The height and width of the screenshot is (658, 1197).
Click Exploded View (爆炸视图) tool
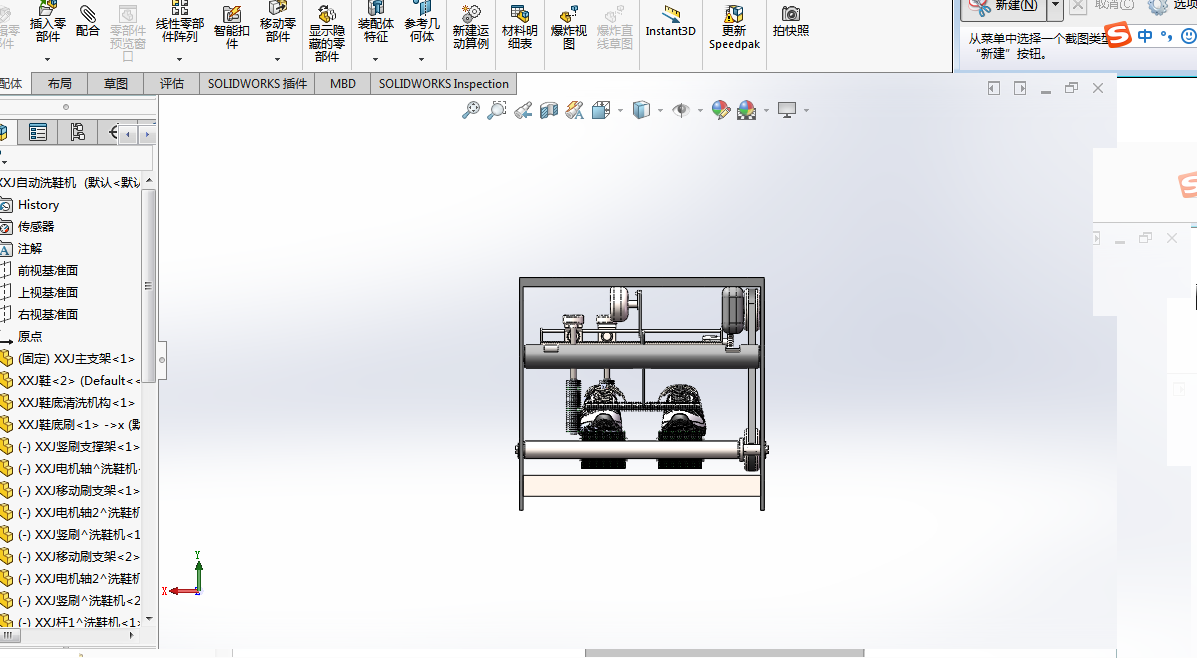point(569,27)
